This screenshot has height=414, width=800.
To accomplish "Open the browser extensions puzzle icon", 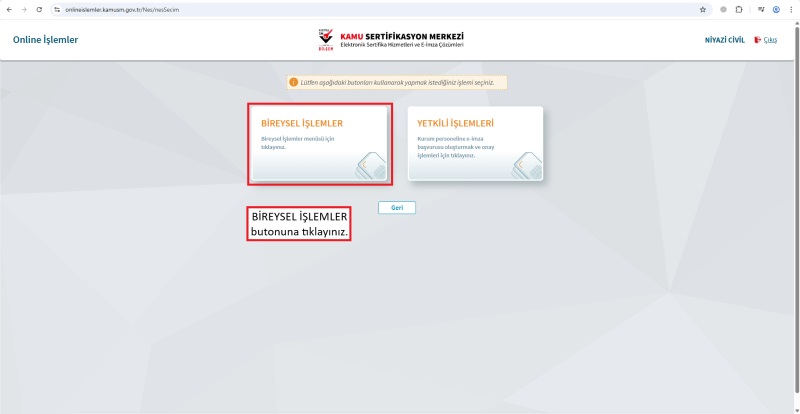I will pos(739,9).
